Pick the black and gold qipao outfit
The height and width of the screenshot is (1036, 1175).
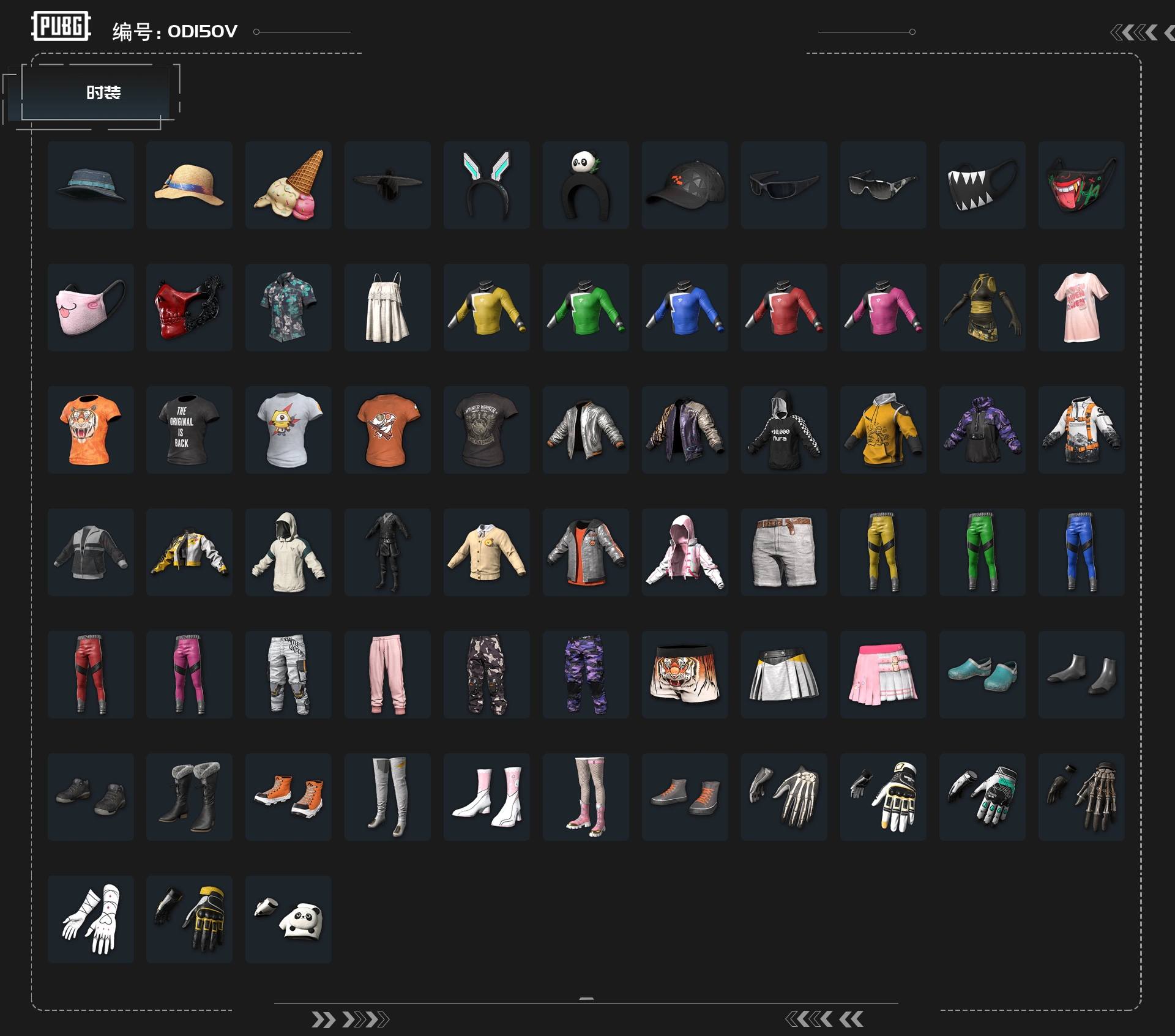982,307
